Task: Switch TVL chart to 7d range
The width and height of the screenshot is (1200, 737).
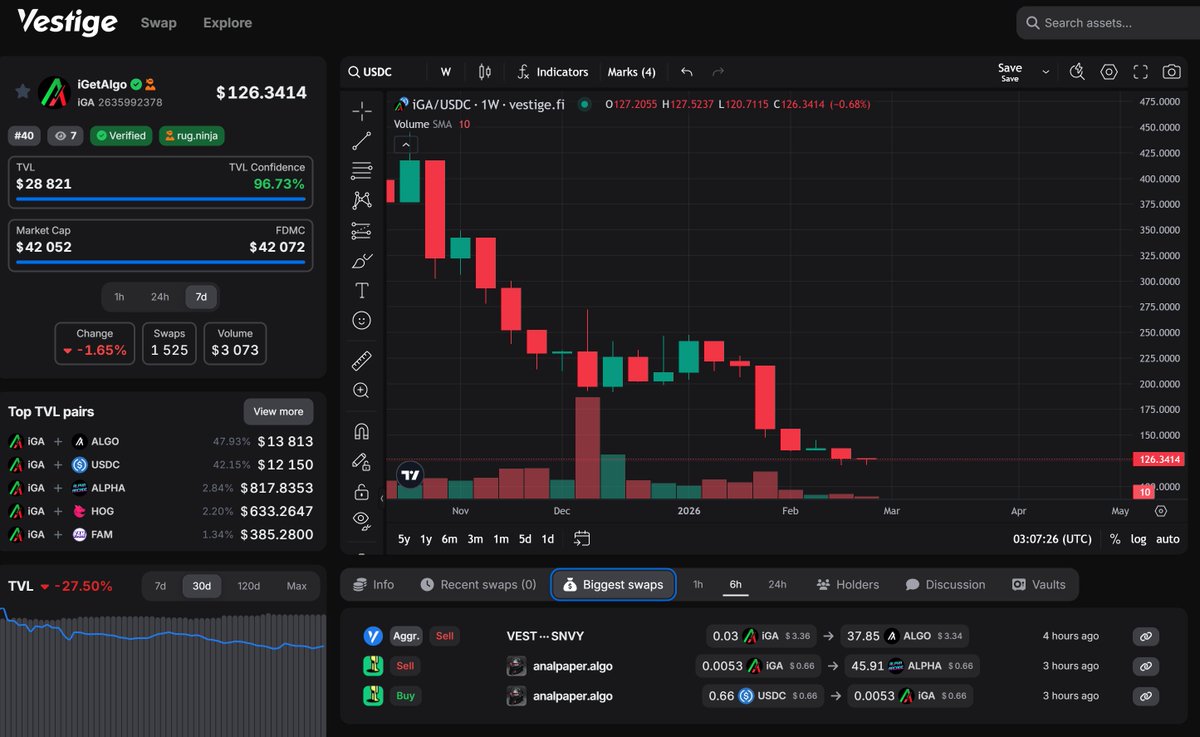Action: [160, 586]
